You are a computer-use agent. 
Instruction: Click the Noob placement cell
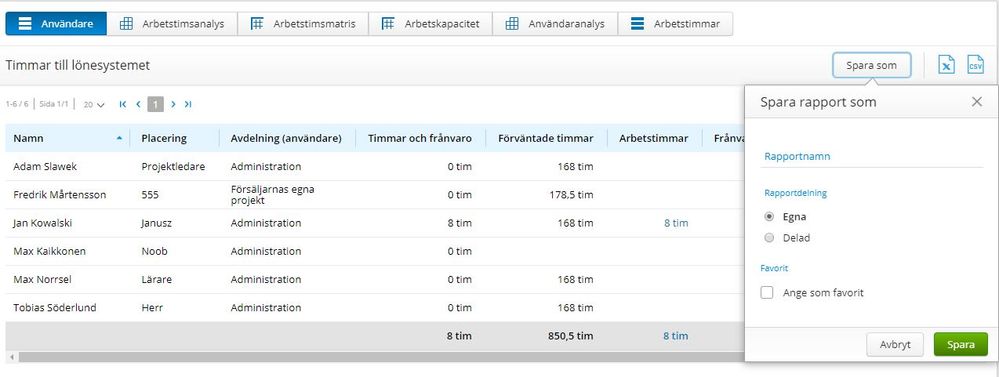pos(154,251)
